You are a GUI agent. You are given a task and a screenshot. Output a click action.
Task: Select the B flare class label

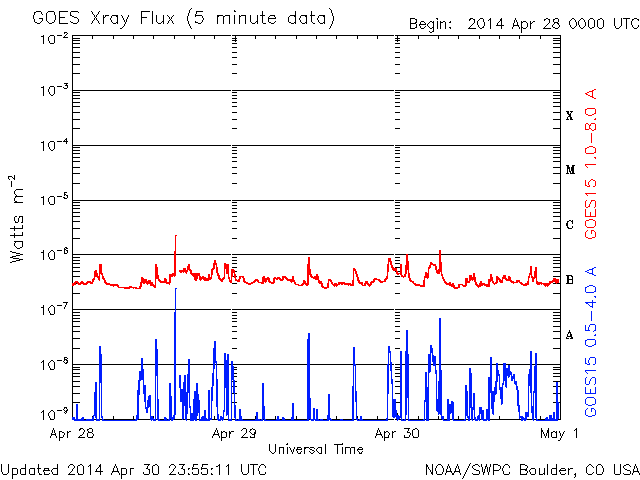(x=570, y=280)
